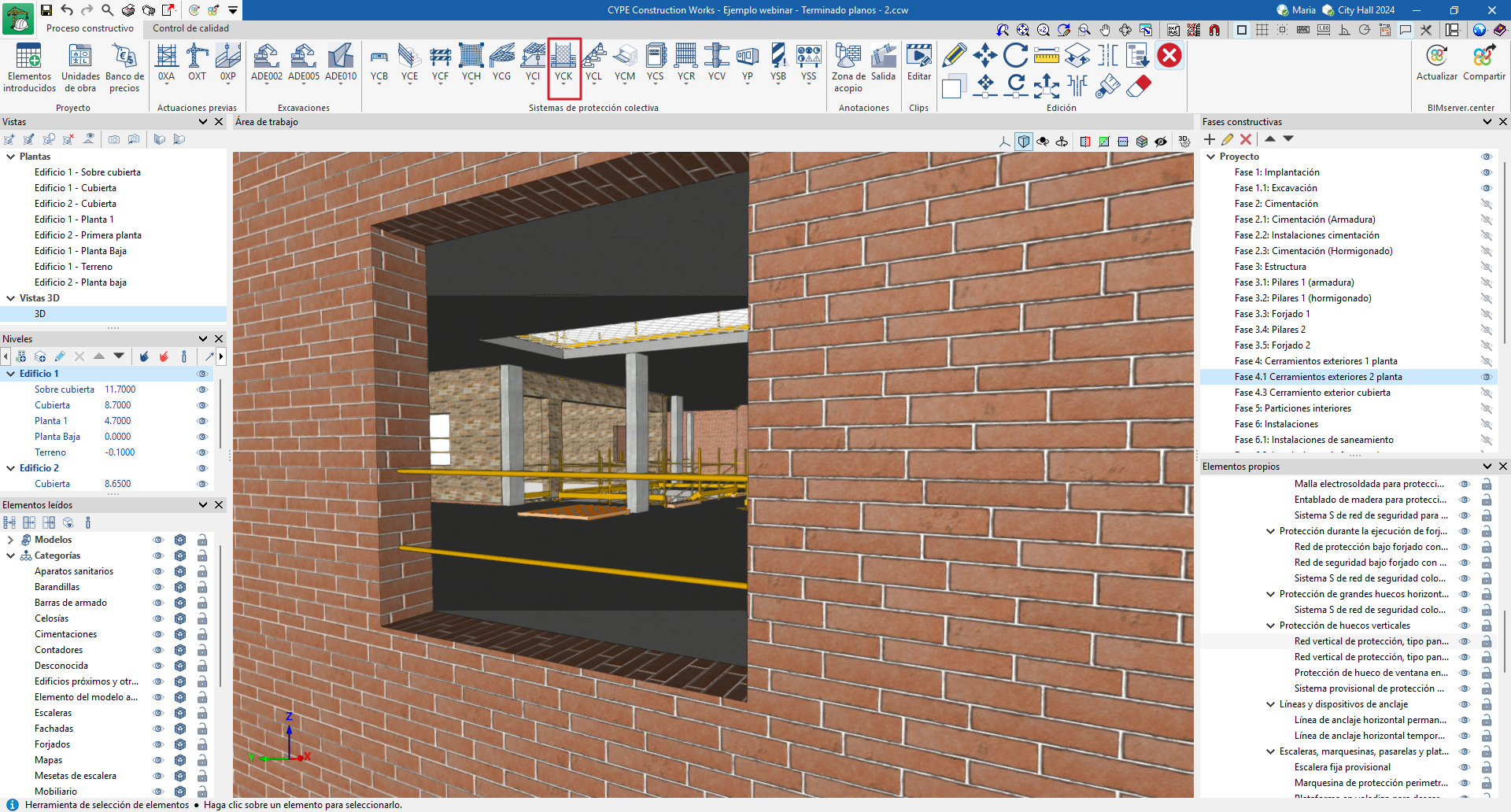The width and height of the screenshot is (1511, 812).
Task: Select the pencil edit tool in Edición
Action: point(954,56)
